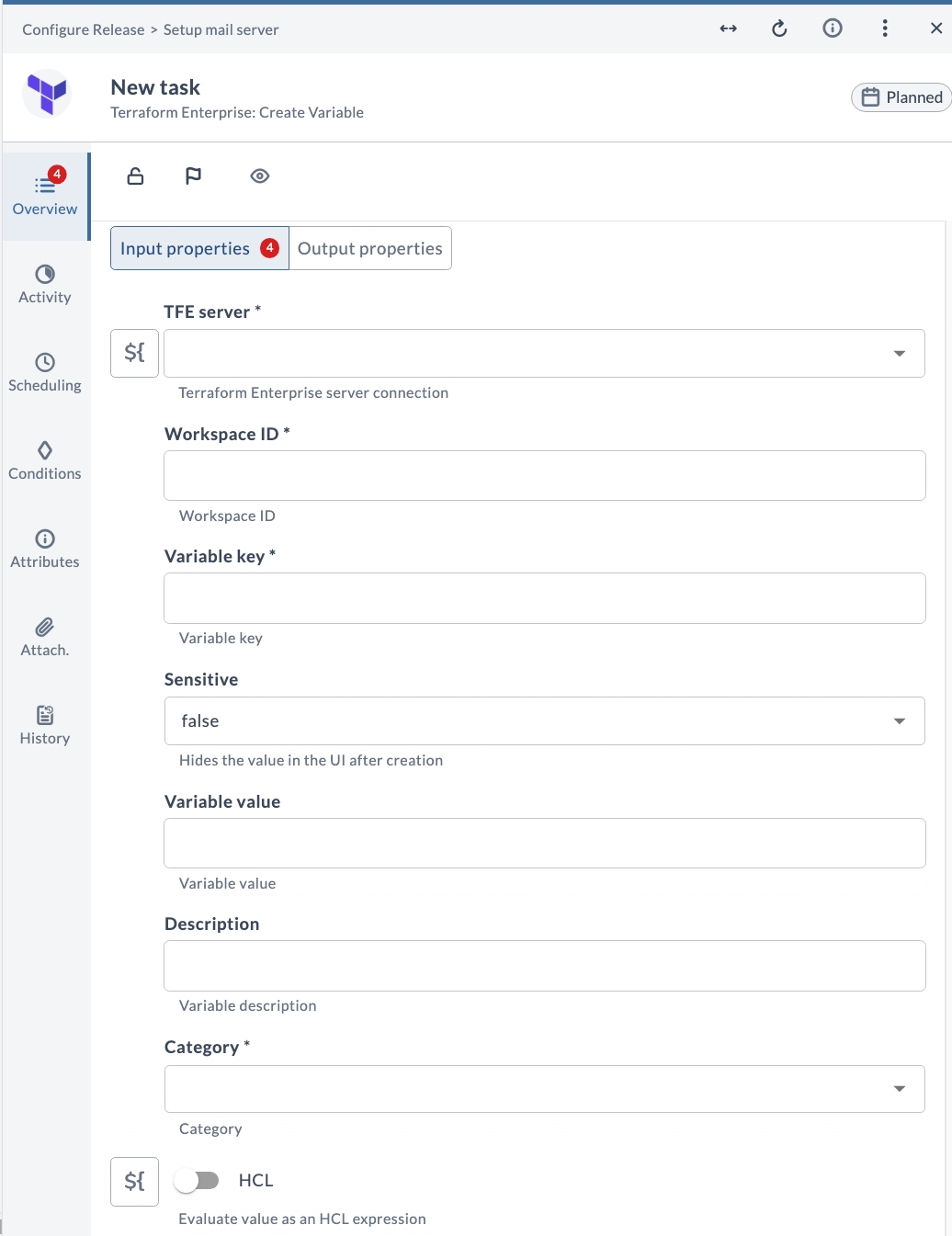952x1236 pixels.
Task: Switch to the Output properties tab
Action: point(370,248)
